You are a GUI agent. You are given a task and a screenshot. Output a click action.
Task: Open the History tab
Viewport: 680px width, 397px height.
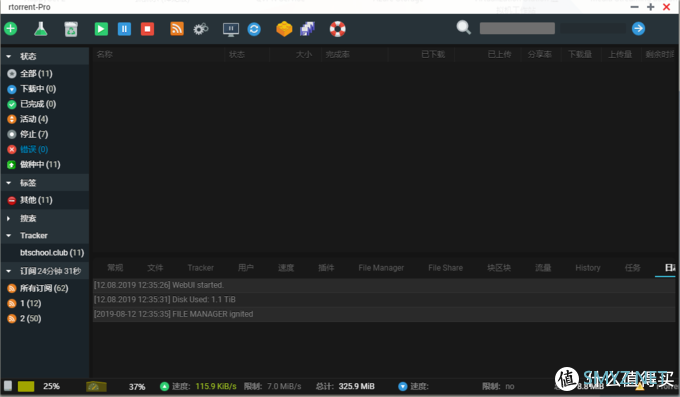(x=588, y=268)
